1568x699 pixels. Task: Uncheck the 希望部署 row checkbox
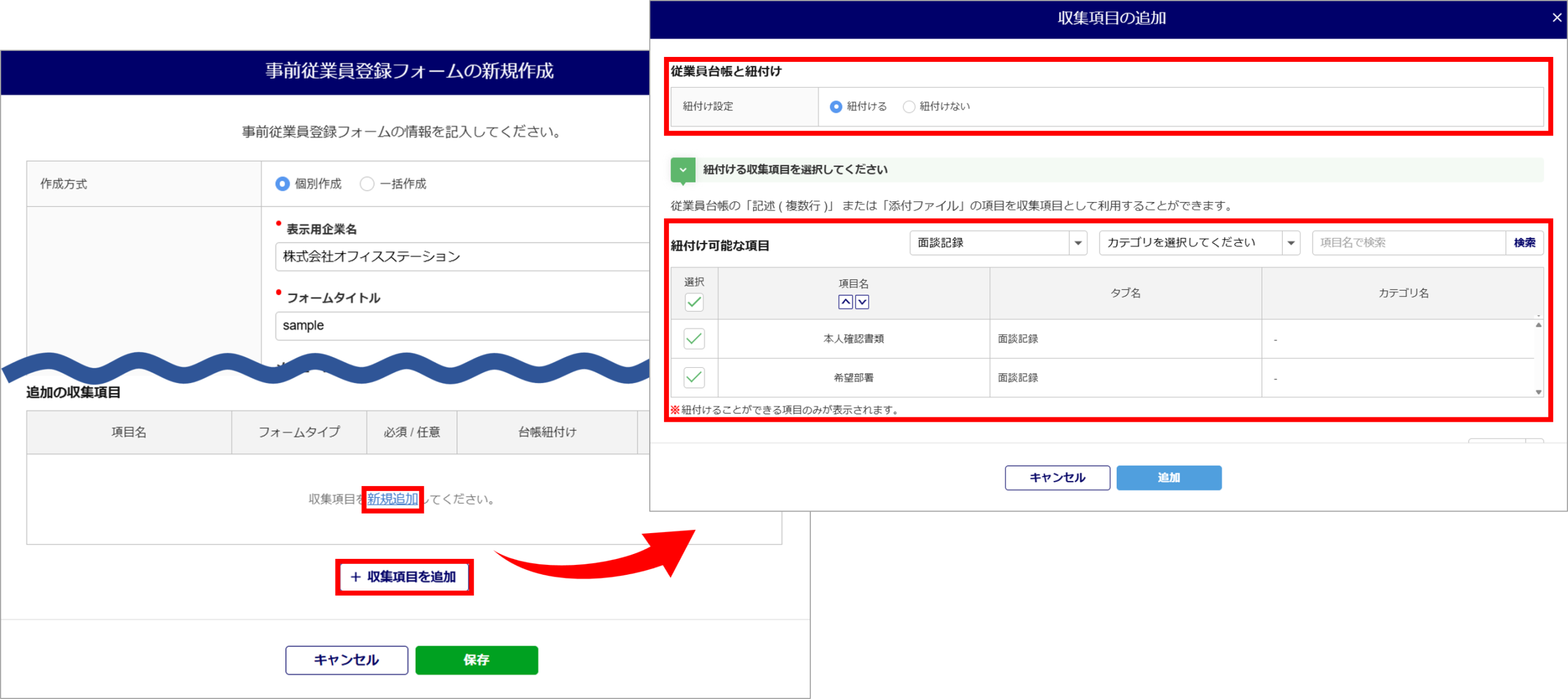pyautogui.click(x=694, y=377)
